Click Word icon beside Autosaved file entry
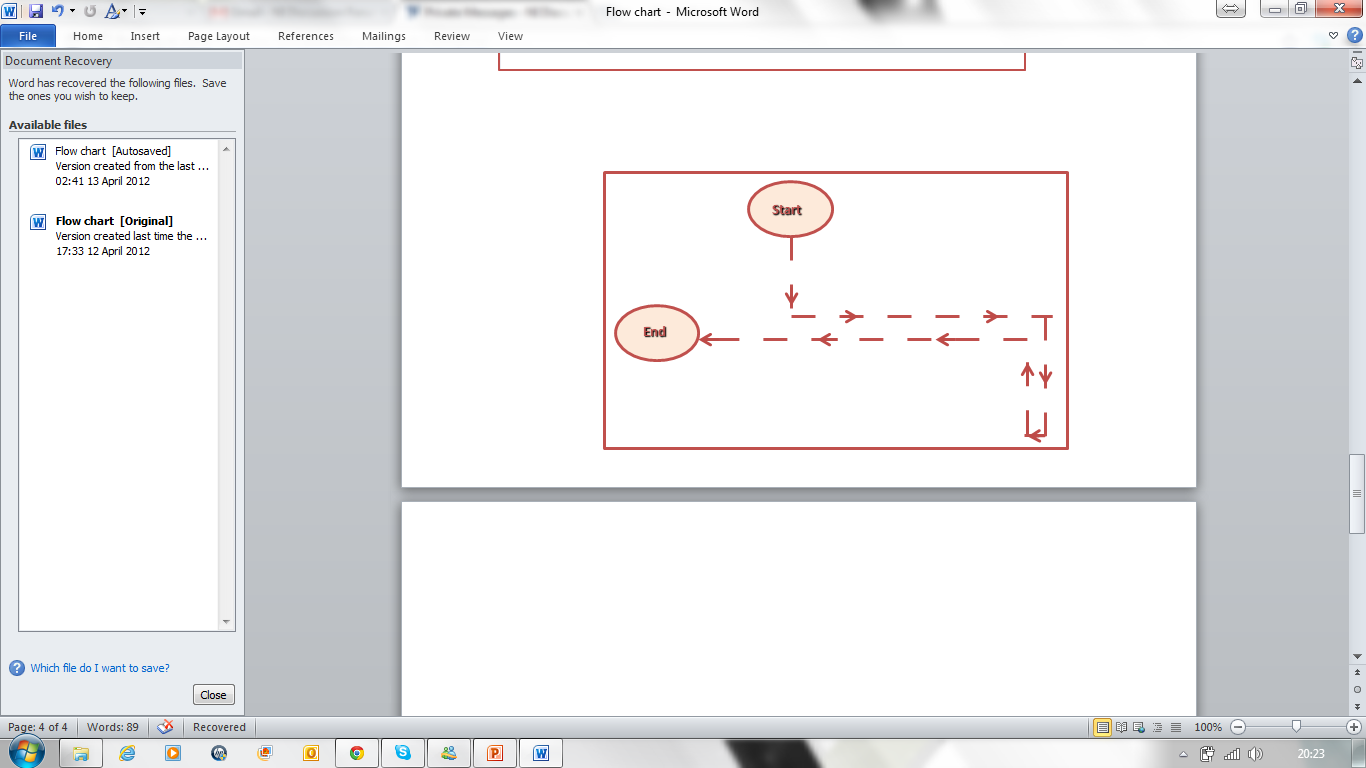The height and width of the screenshot is (768, 1366). click(x=38, y=152)
